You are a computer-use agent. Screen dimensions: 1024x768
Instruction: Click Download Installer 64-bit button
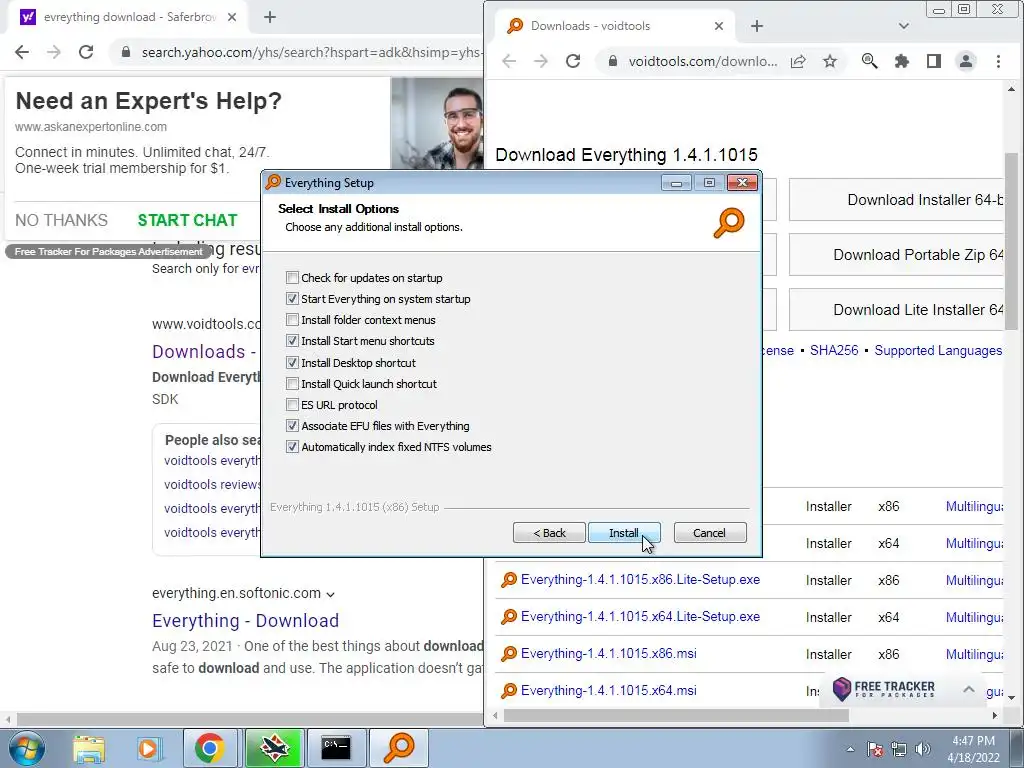pos(896,200)
